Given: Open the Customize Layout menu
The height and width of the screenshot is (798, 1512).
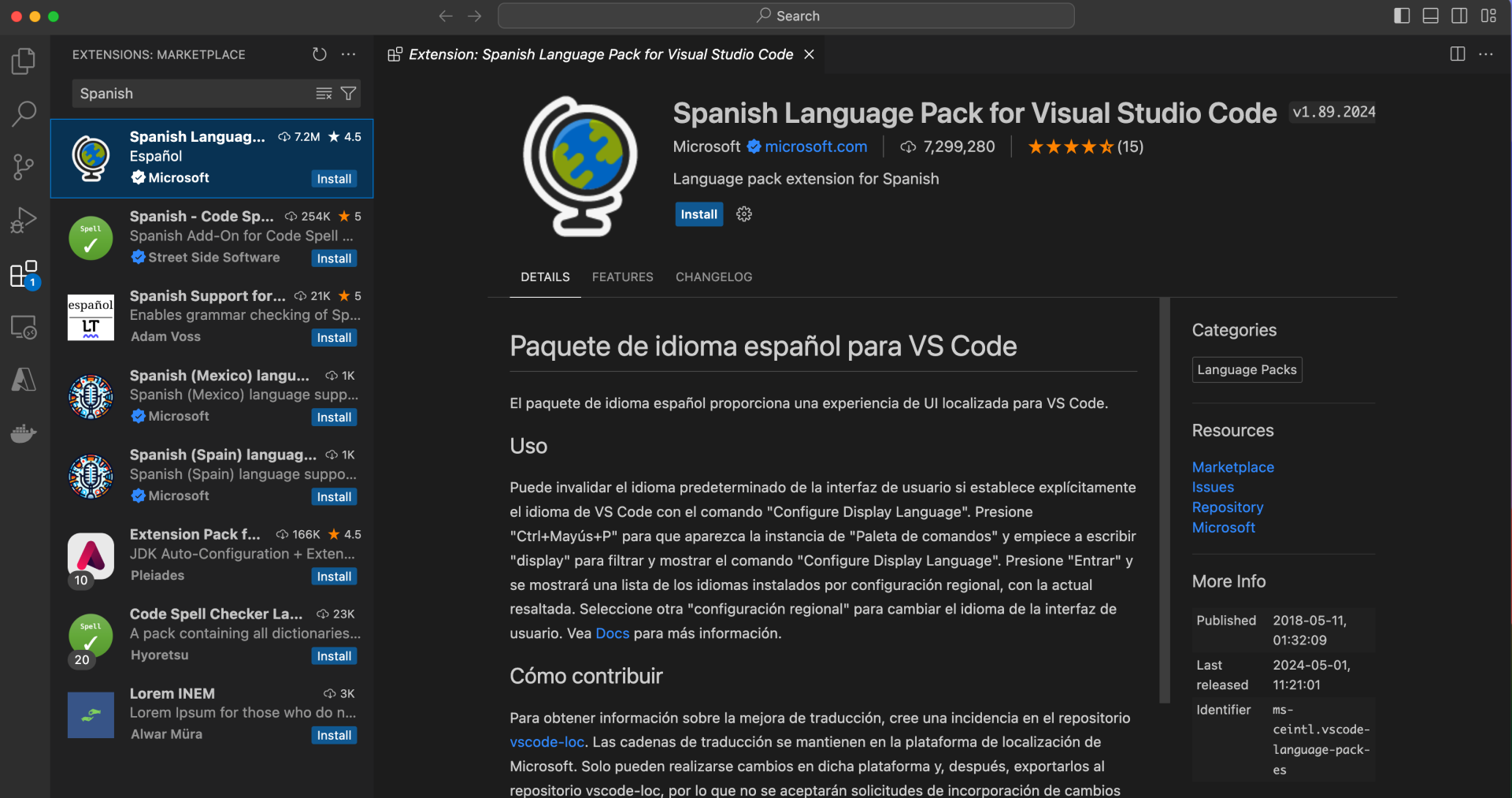Looking at the screenshot, I should pyautogui.click(x=1488, y=16).
